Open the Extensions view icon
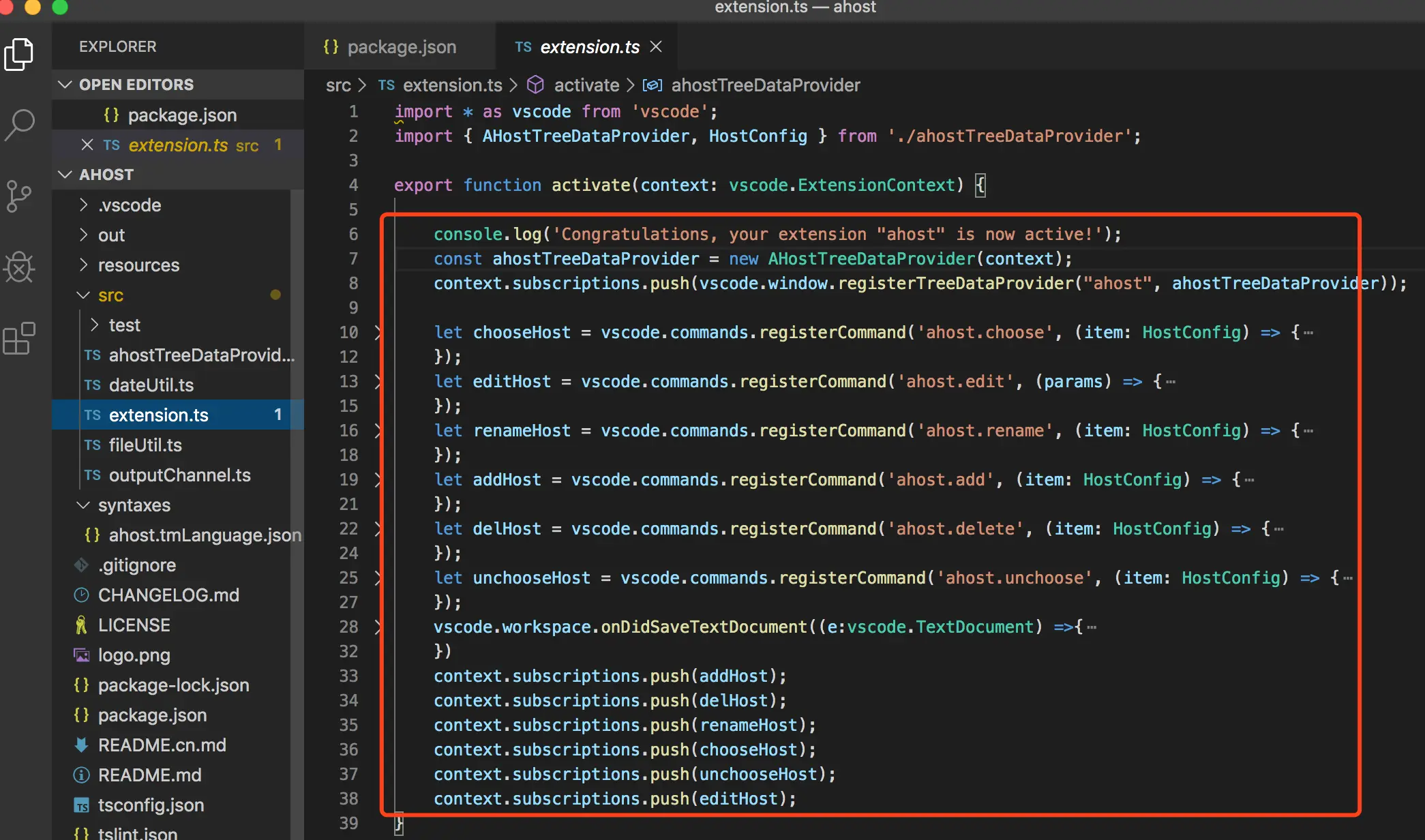 click(19, 338)
